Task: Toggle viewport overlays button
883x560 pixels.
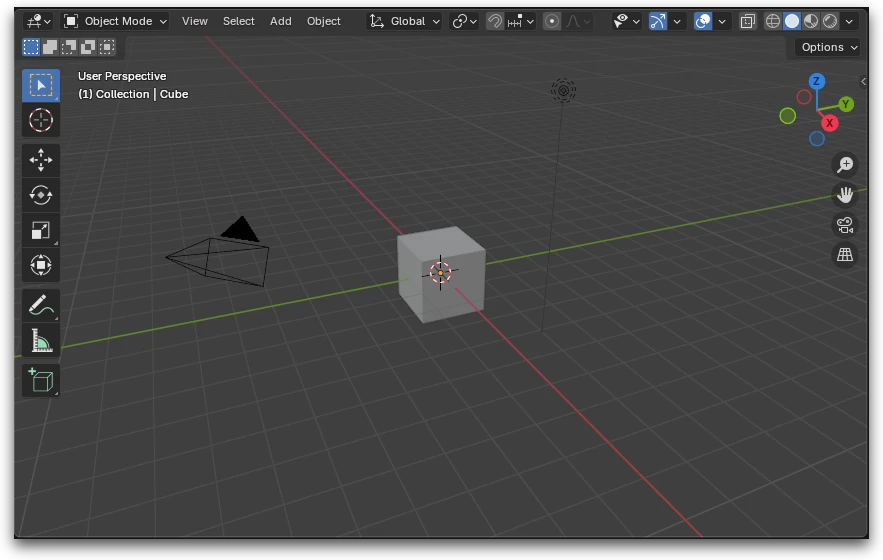Action: pos(703,21)
